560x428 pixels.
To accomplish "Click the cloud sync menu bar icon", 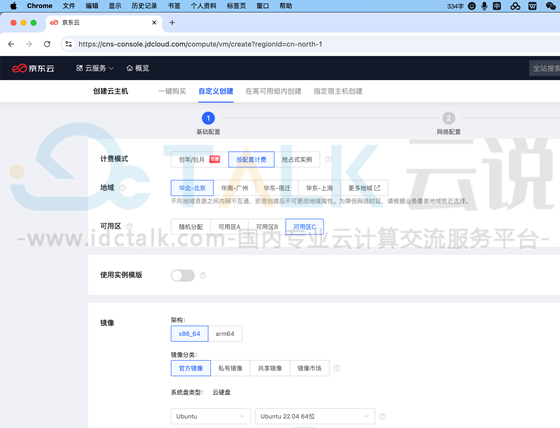I will [x=515, y=6].
